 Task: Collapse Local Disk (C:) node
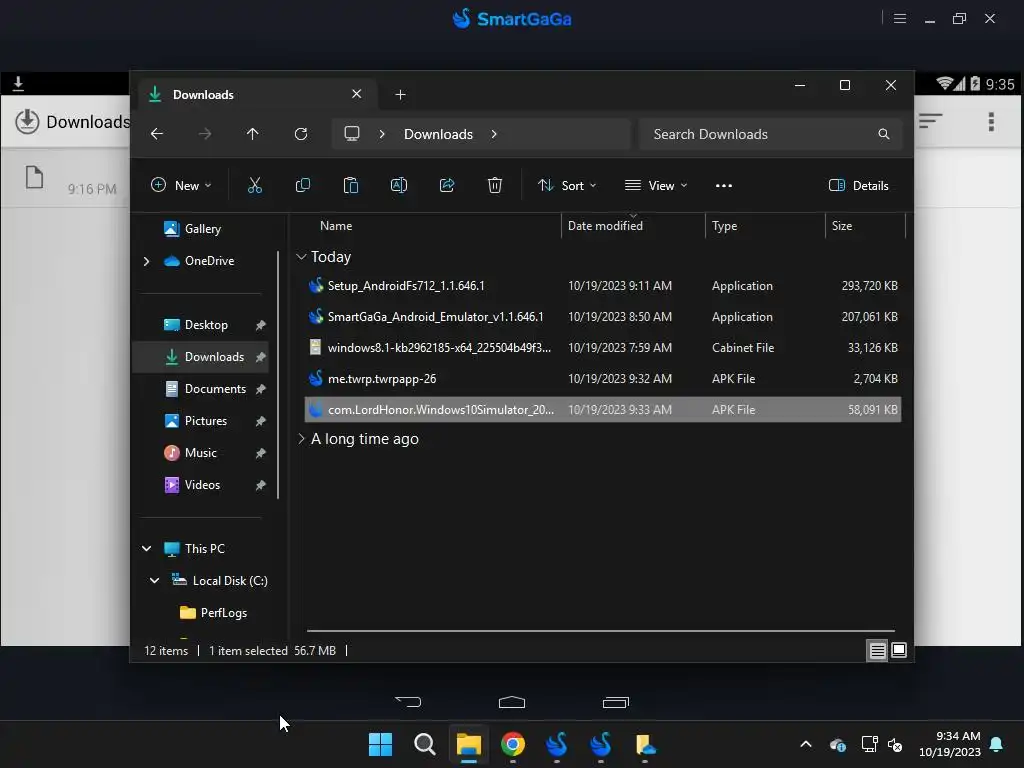(154, 581)
